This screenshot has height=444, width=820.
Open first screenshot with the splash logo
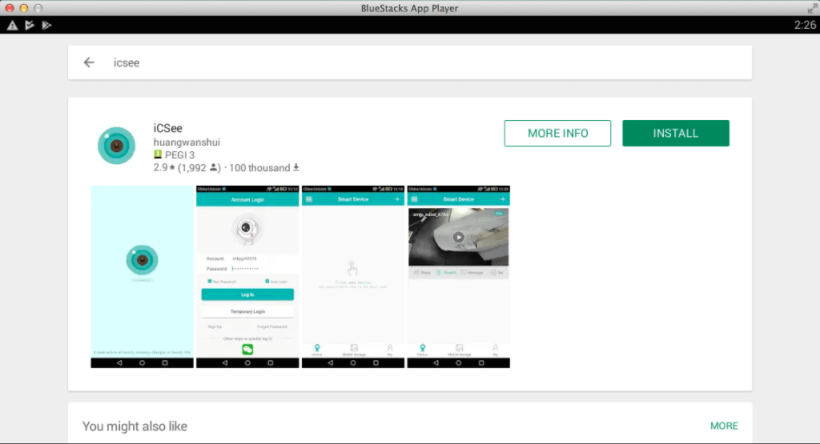pos(142,277)
